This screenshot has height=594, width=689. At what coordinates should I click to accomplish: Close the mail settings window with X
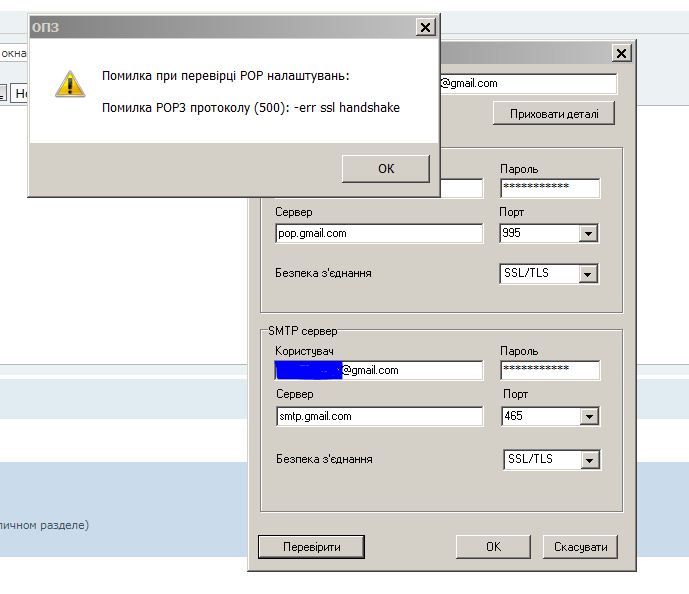(621, 53)
